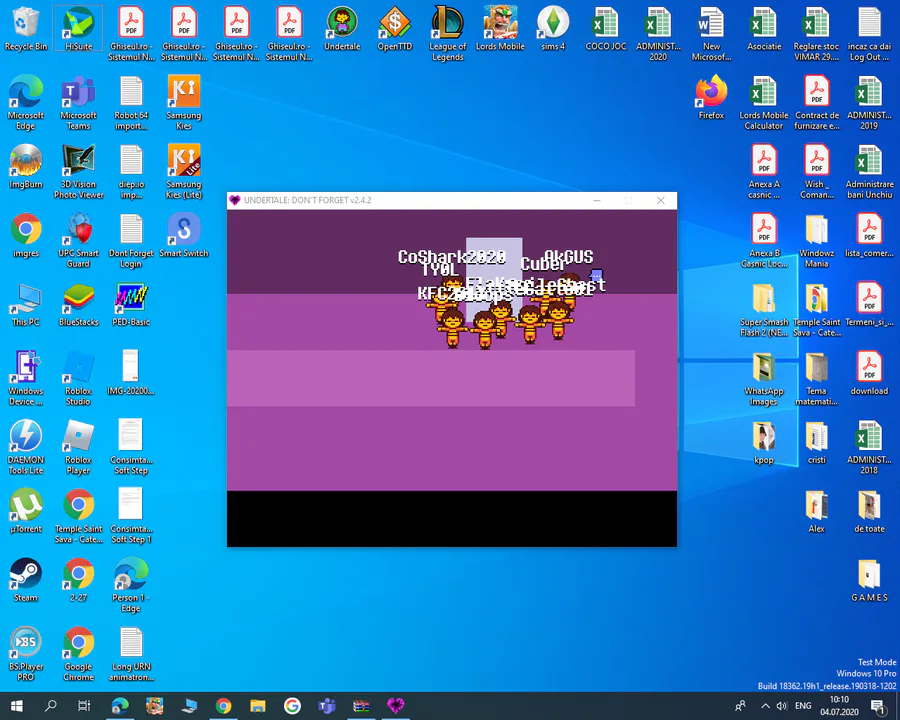Select the Person 1 - Edge shortcut
This screenshot has width=900, height=720.
(x=131, y=585)
